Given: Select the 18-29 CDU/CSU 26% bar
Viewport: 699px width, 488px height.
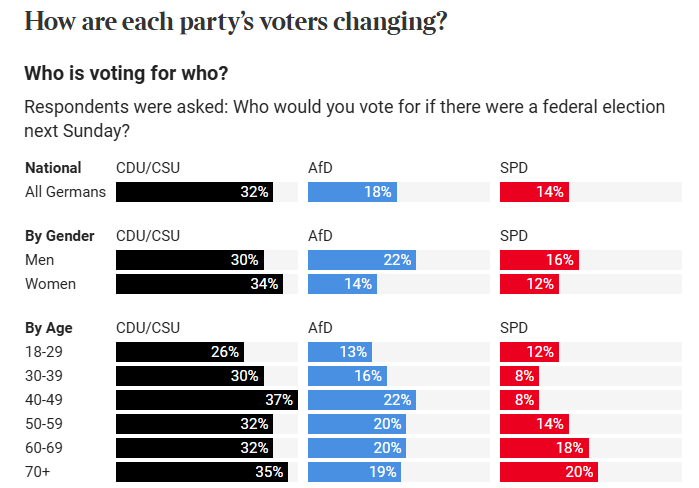Looking at the screenshot, I should (180, 352).
